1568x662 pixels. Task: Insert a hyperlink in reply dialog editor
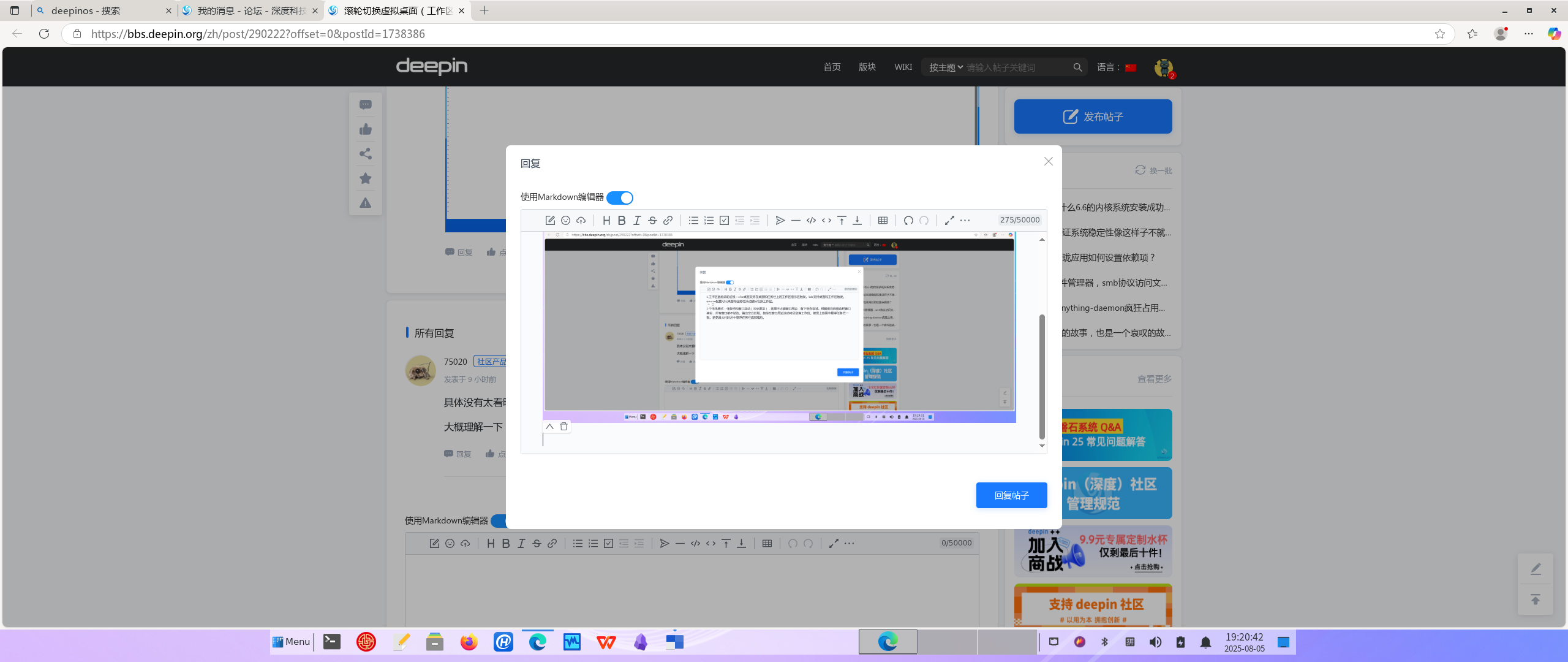pos(668,220)
